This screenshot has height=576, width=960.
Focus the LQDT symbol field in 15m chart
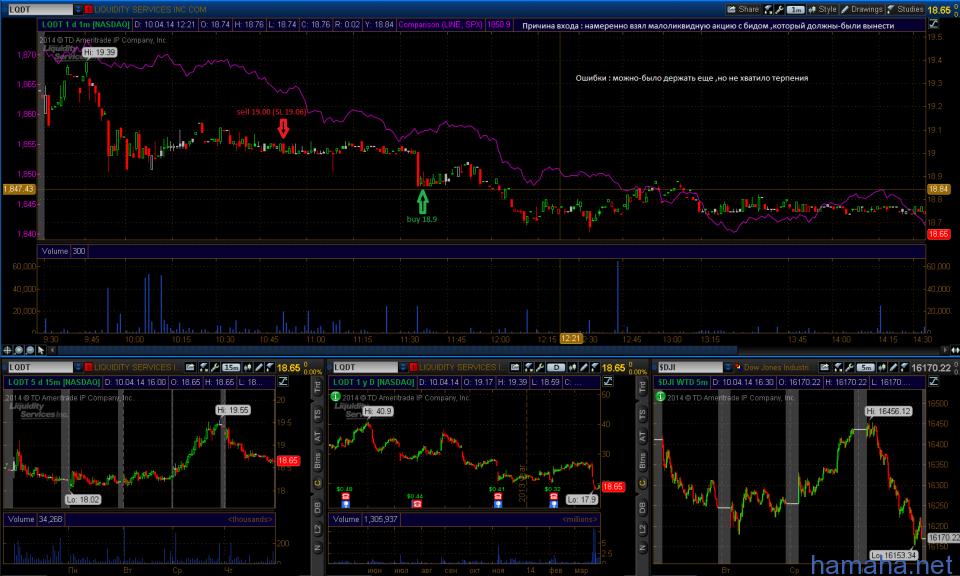[x=40, y=367]
